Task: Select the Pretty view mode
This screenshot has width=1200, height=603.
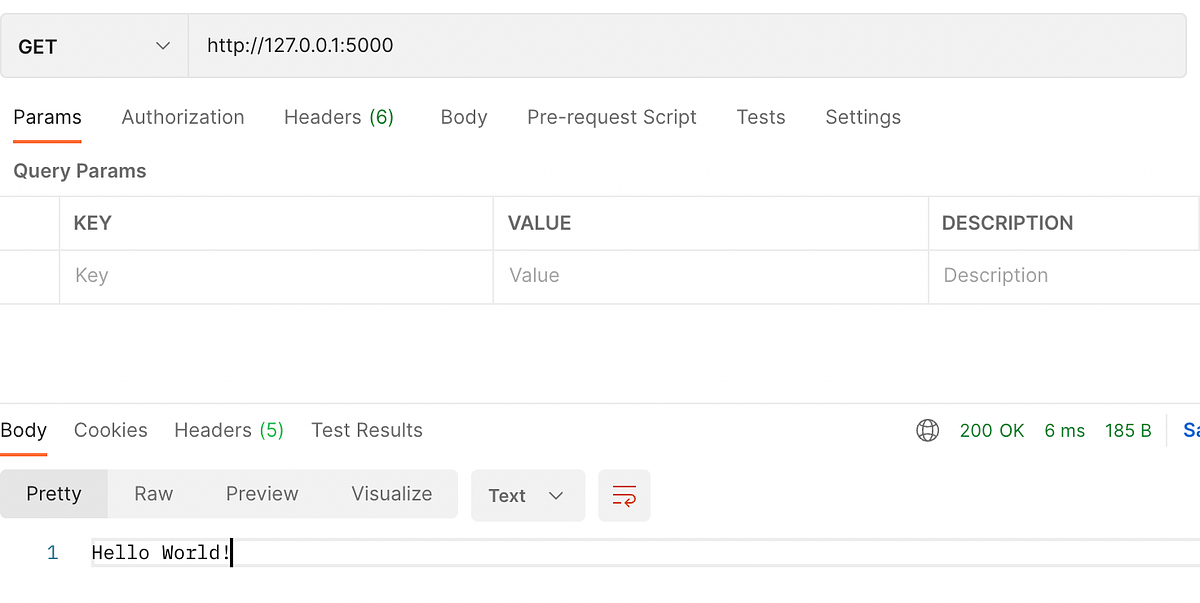Action: click(x=54, y=493)
